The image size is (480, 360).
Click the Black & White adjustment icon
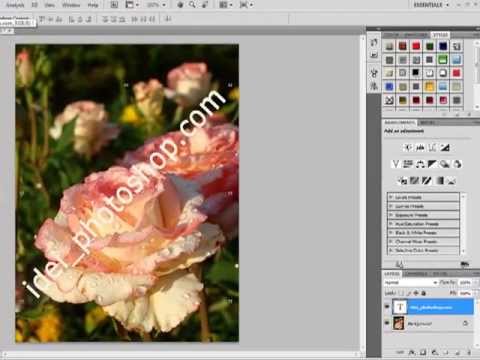point(432,164)
